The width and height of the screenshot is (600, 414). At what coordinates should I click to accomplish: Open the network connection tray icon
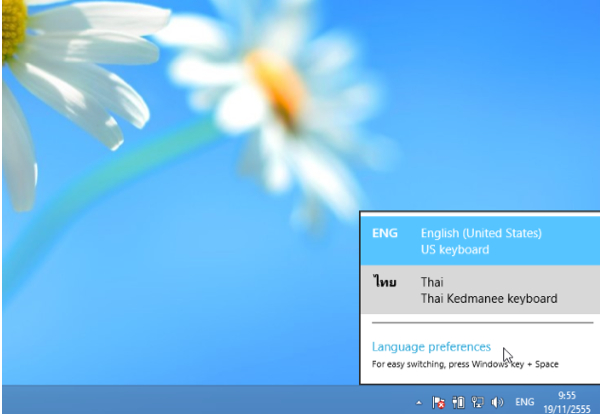coord(478,402)
